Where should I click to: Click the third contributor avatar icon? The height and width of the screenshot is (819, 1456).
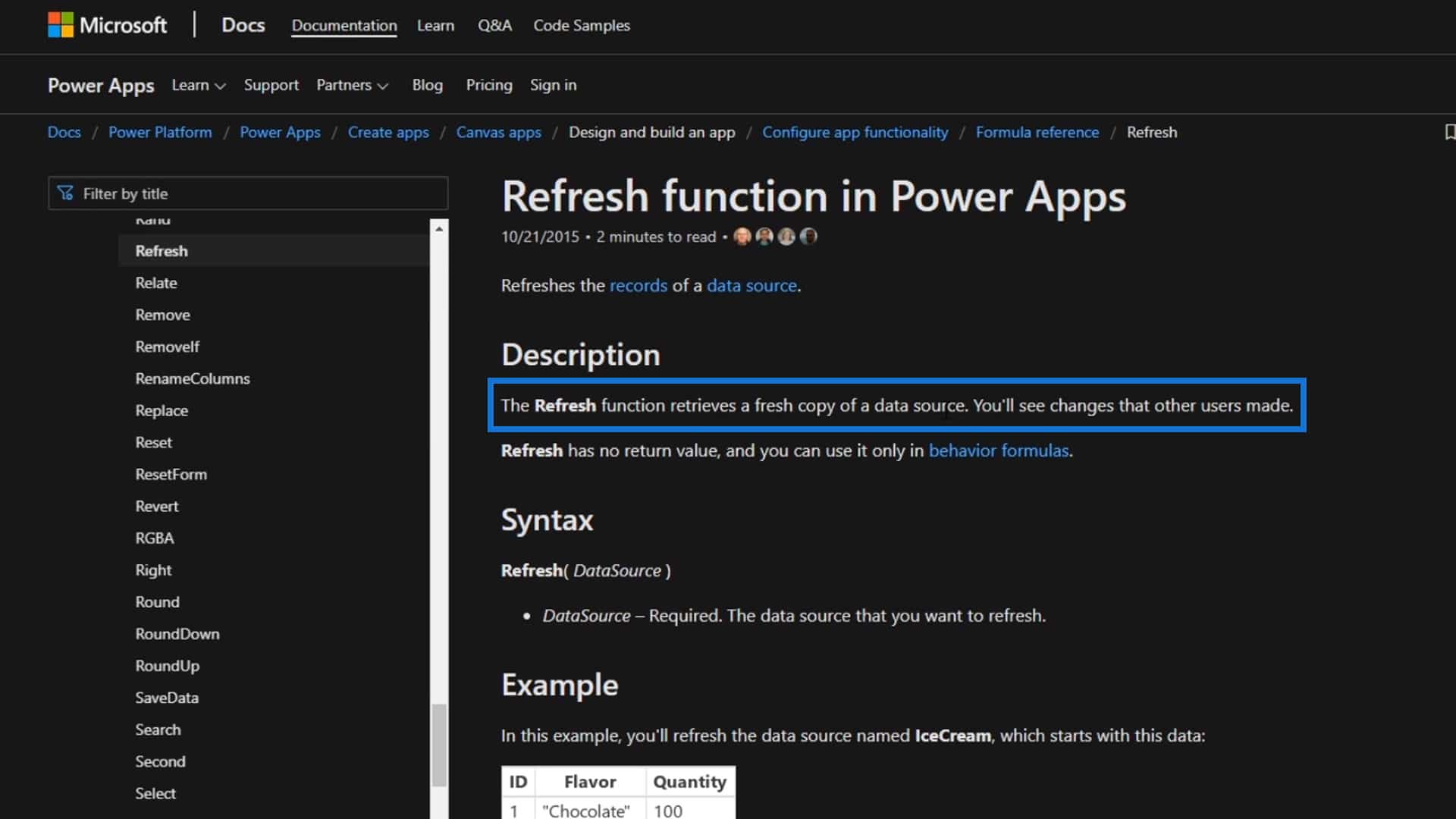(x=786, y=236)
